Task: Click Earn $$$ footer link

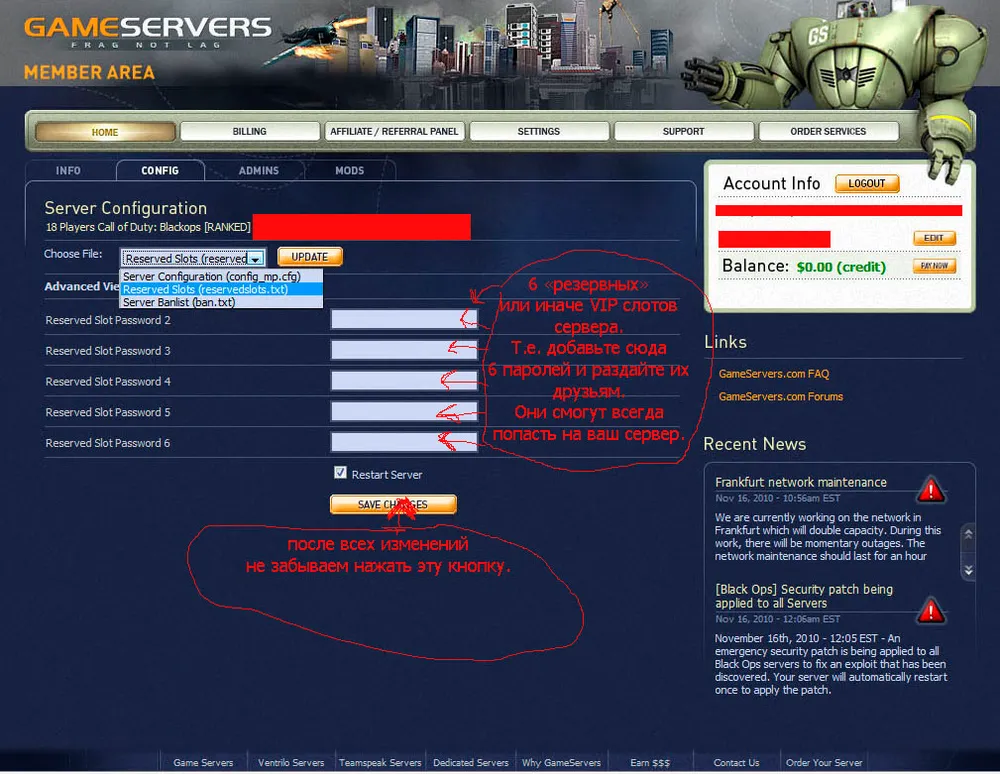Action: click(650, 763)
